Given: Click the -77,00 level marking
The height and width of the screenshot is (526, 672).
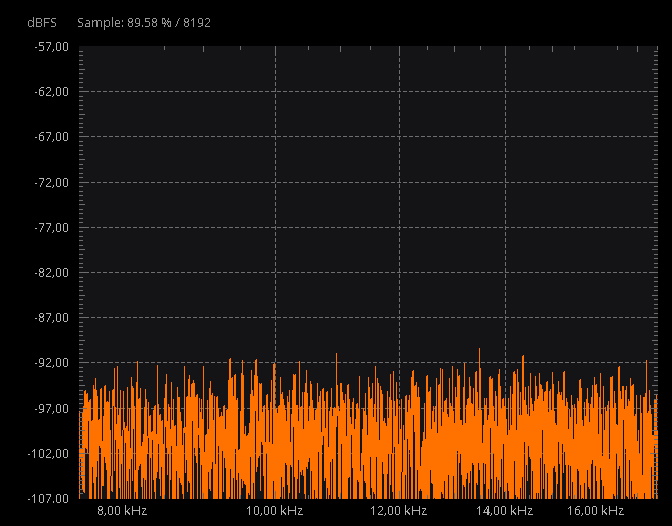Looking at the screenshot, I should pos(48,228).
